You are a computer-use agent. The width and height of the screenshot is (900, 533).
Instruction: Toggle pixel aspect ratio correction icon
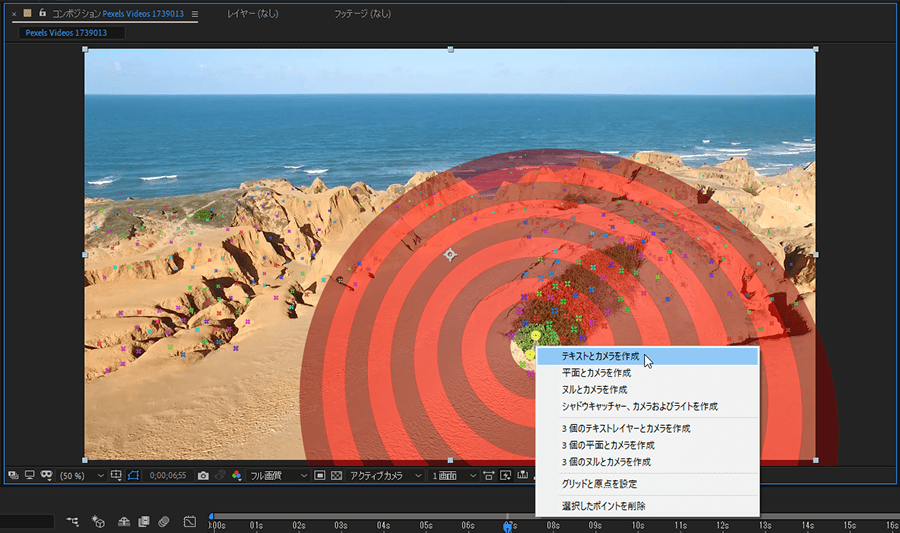click(x=488, y=476)
